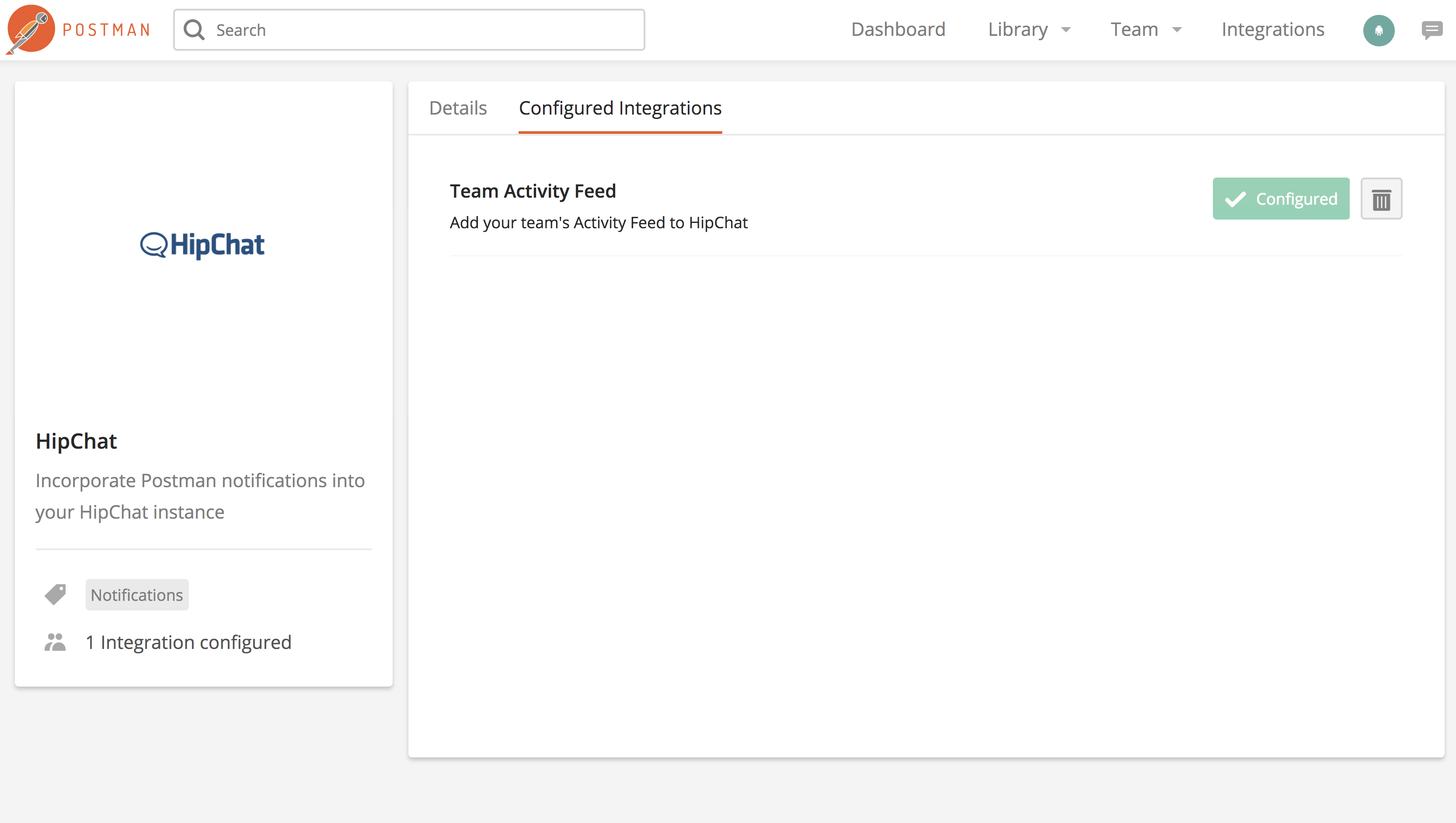This screenshot has height=823, width=1456.
Task: Open the Library menu
Action: click(1017, 29)
